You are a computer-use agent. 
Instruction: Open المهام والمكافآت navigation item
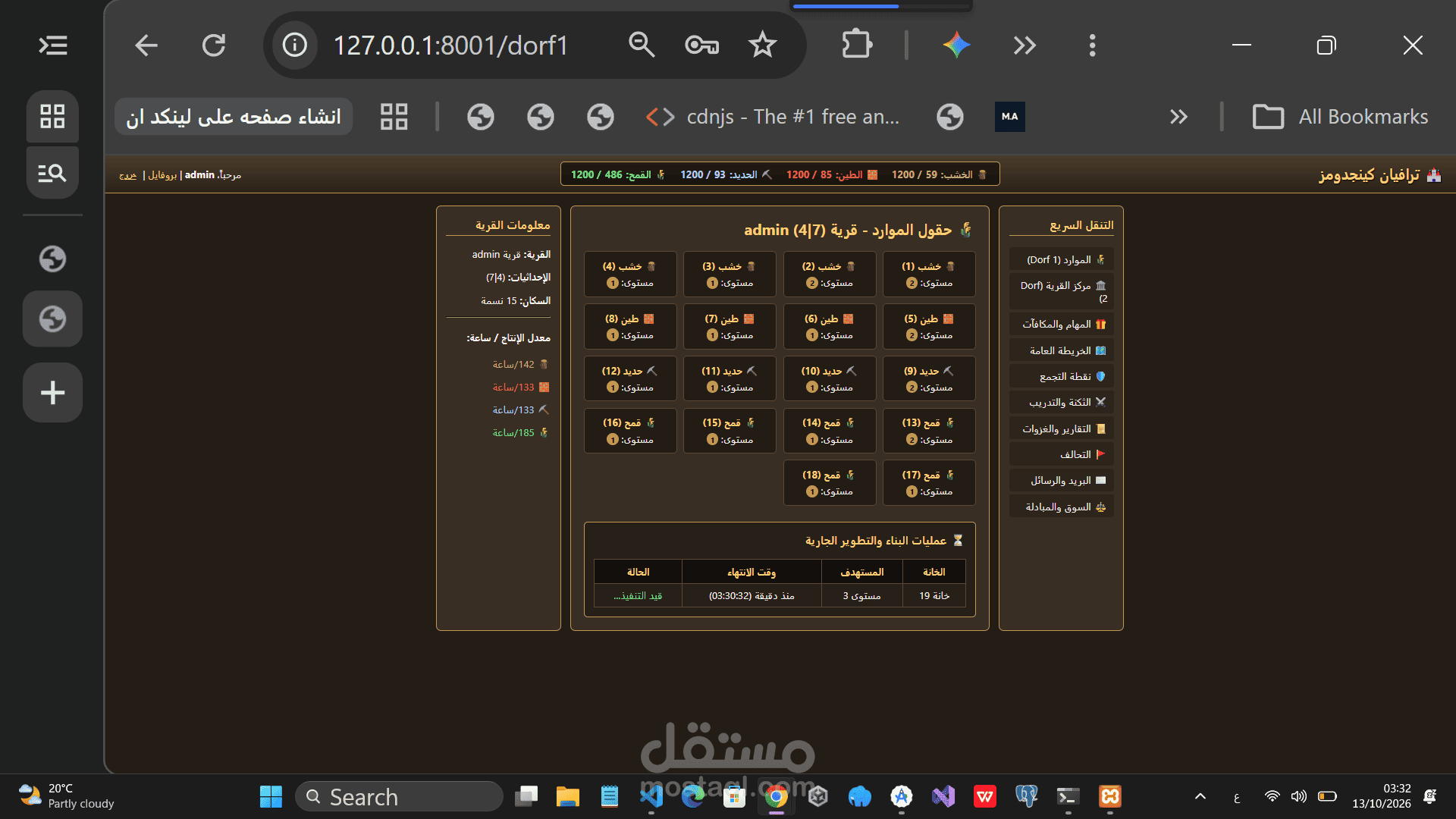click(1062, 324)
